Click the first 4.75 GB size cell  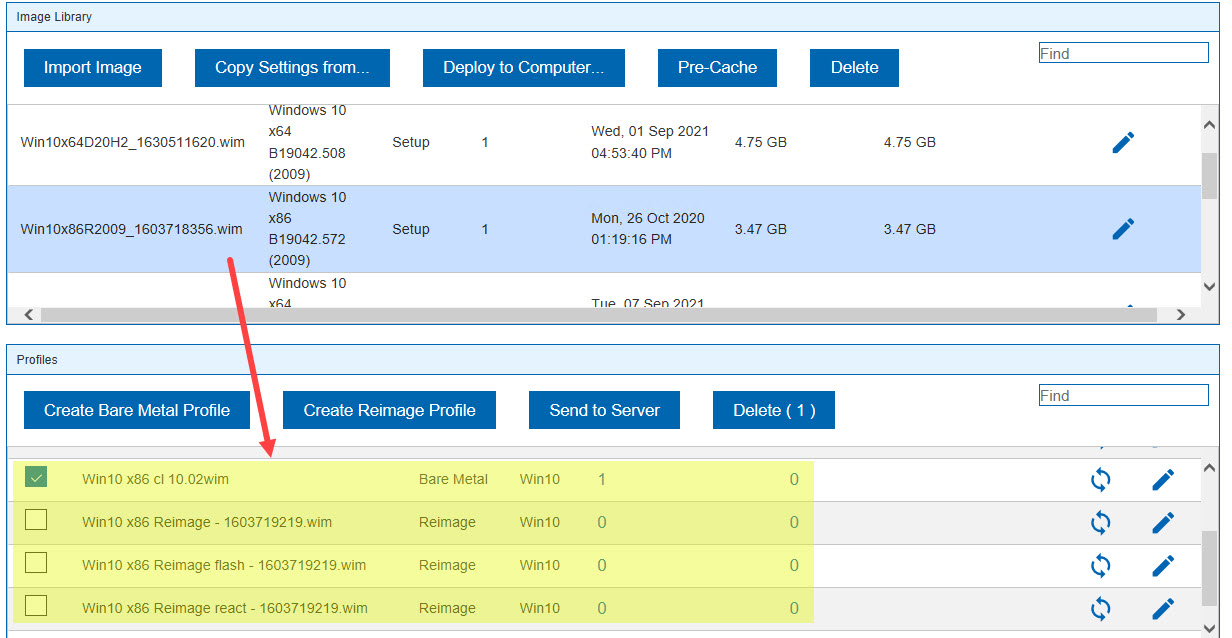tap(761, 143)
